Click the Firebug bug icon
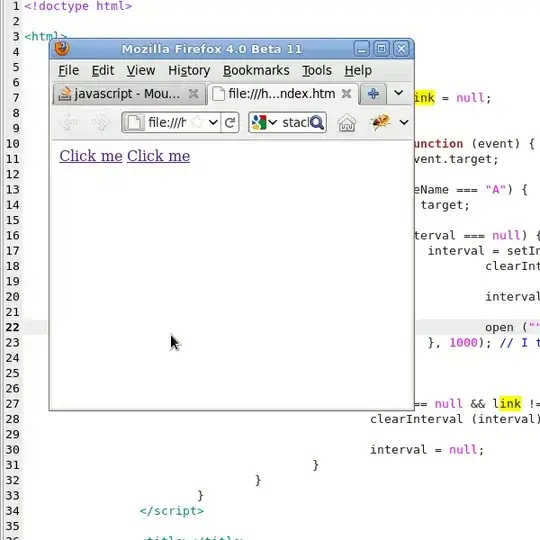Image resolution: width=540 pixels, height=540 pixels. pos(381,122)
